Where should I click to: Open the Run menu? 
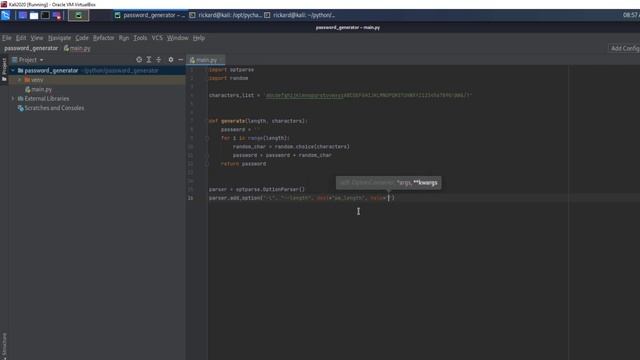(x=124, y=38)
